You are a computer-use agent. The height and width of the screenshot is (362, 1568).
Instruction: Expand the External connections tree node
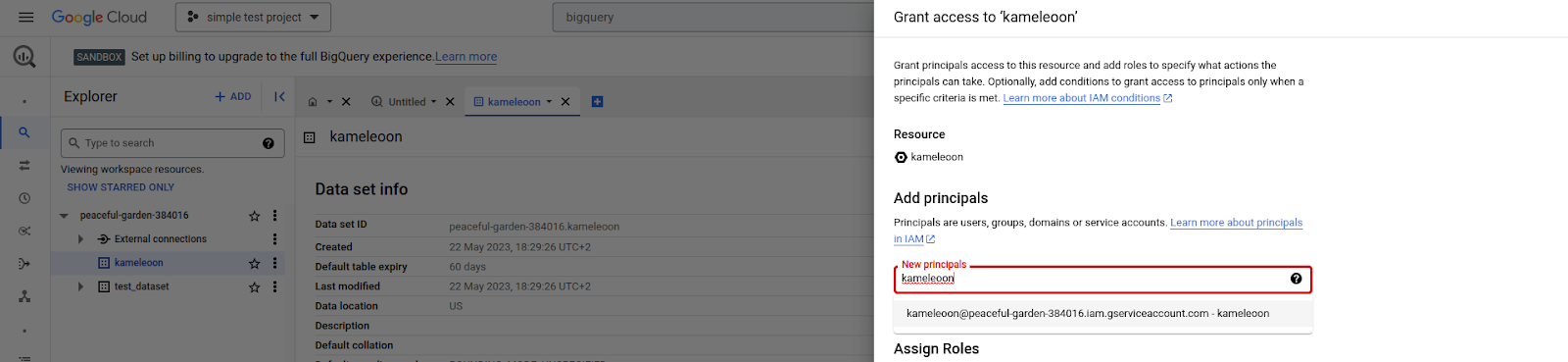[80, 239]
